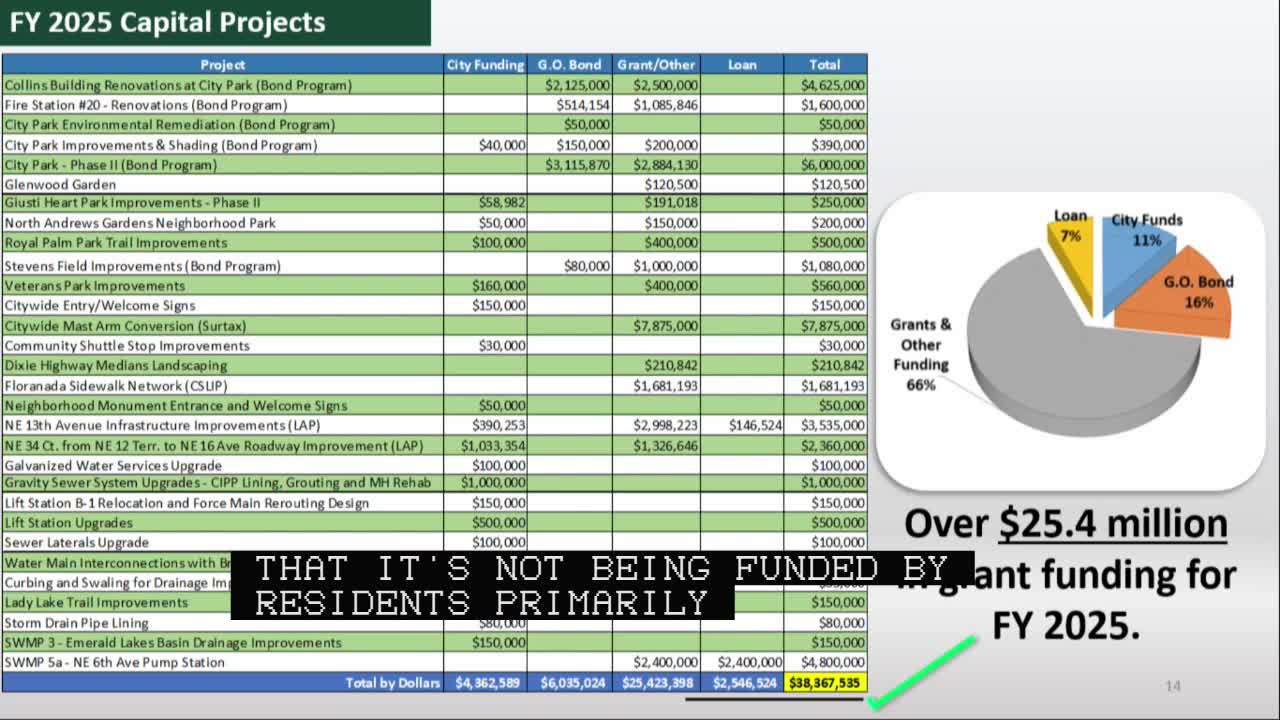Click the highlighted yellow grand total $38,367,535
The height and width of the screenshot is (720, 1280).
pyautogui.click(x=826, y=683)
